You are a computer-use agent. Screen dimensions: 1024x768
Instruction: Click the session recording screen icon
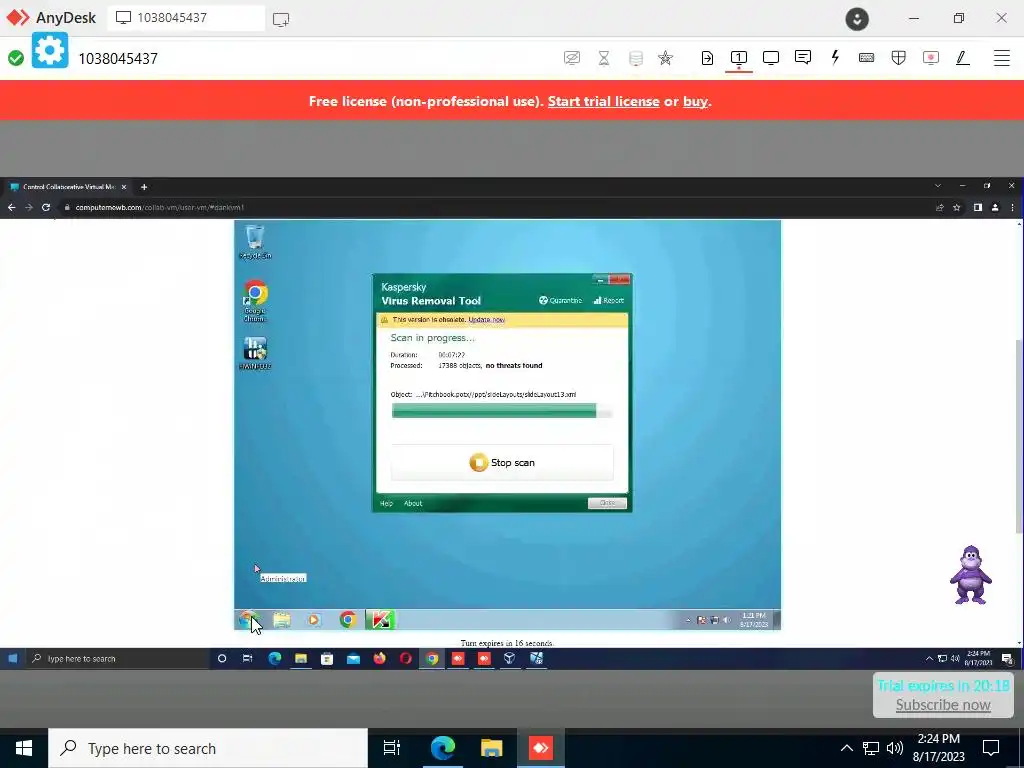coord(931,58)
